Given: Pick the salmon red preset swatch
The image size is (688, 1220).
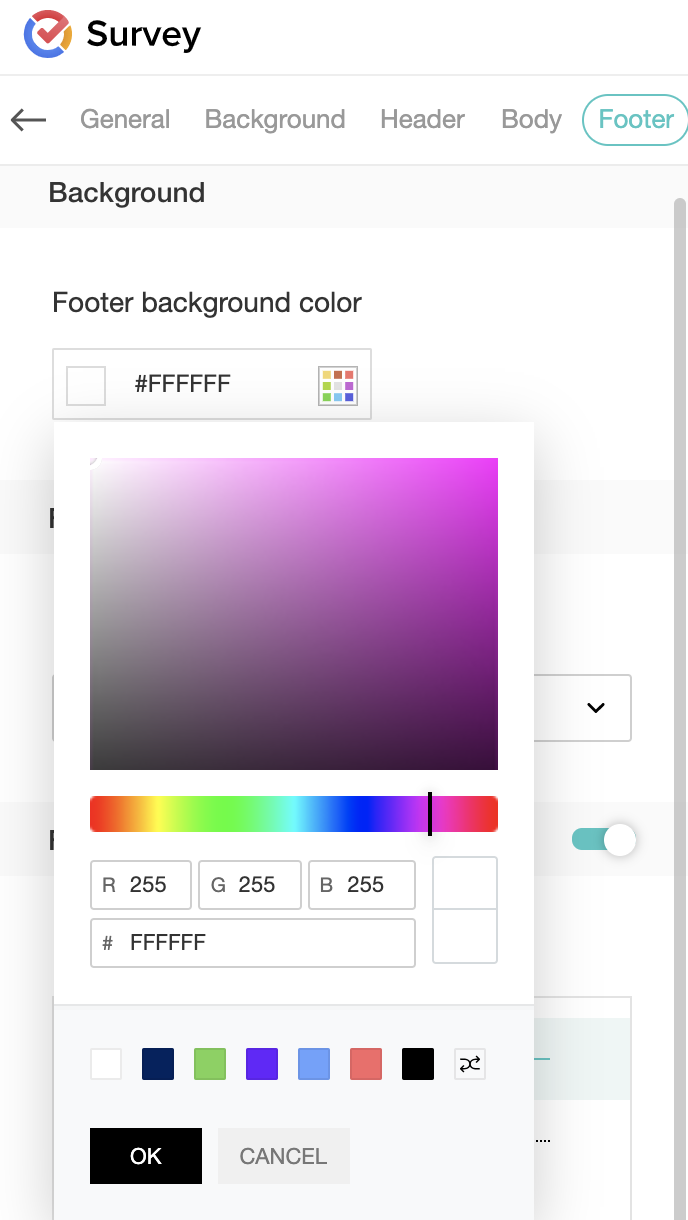Looking at the screenshot, I should tap(366, 1064).
